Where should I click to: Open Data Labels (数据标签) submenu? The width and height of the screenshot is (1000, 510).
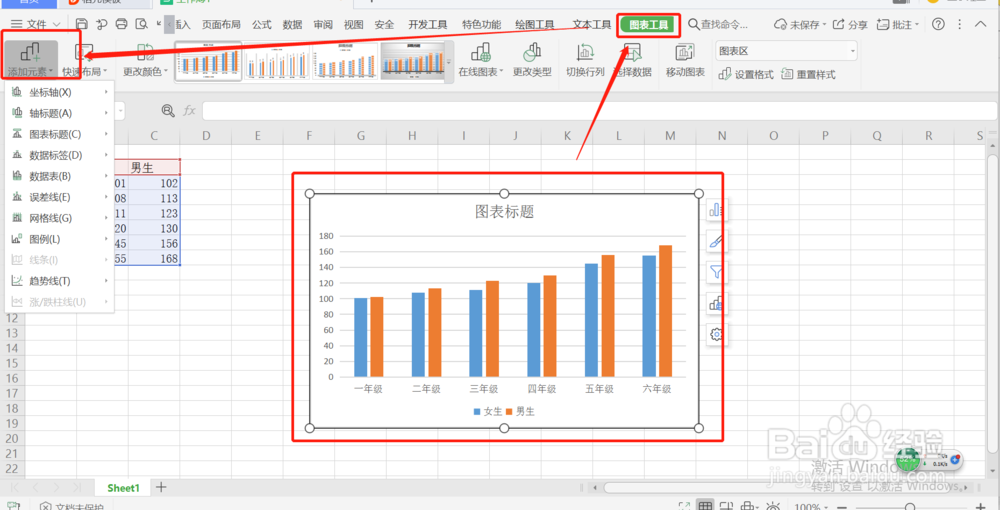point(59,155)
